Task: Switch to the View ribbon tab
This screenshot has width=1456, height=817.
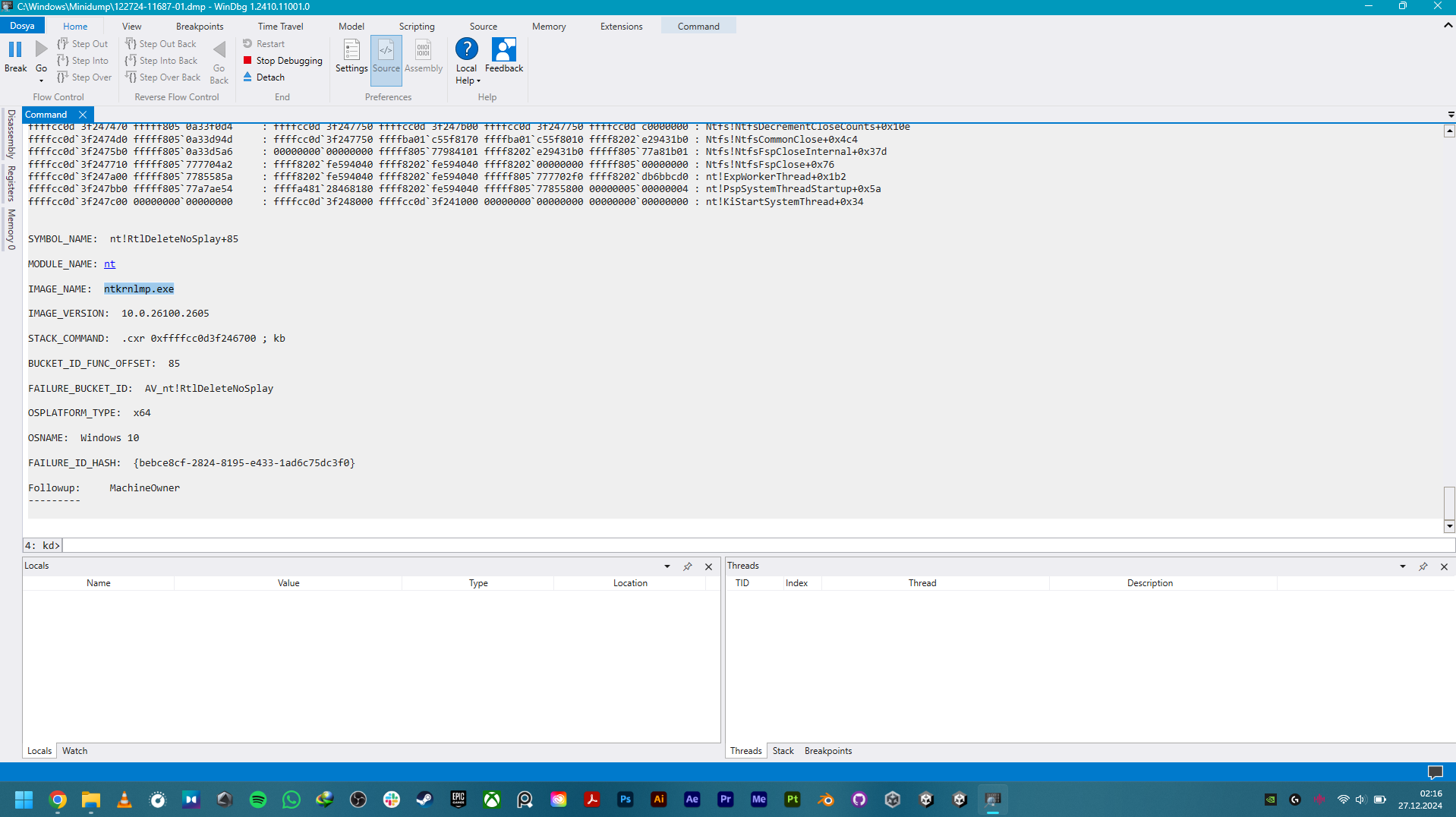Action: click(x=131, y=26)
